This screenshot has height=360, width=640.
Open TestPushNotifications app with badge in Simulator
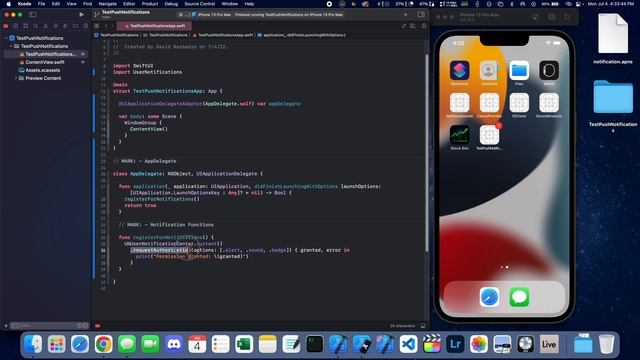coord(489,135)
